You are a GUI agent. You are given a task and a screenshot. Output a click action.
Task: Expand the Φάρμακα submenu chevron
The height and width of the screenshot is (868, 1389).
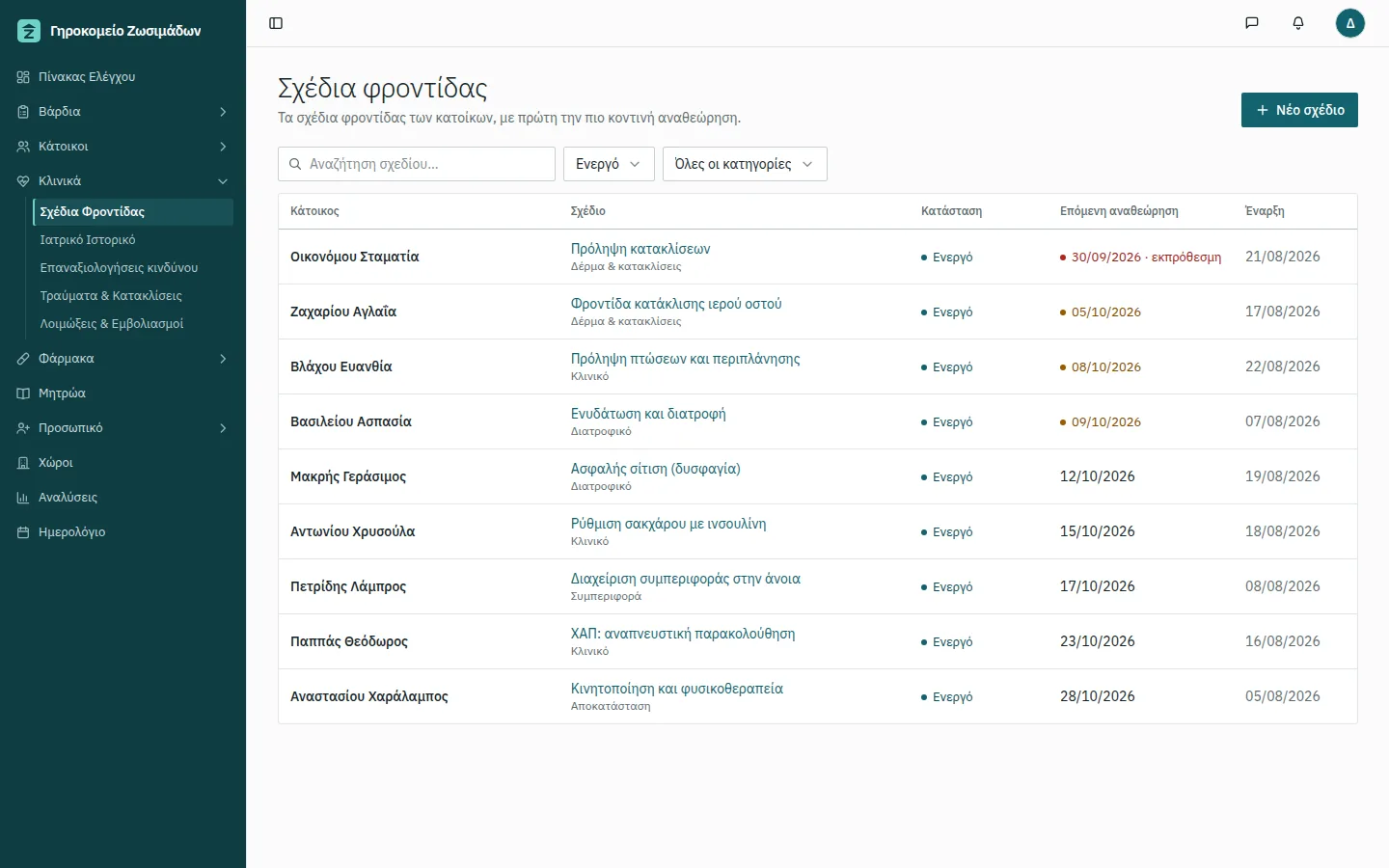(223, 359)
